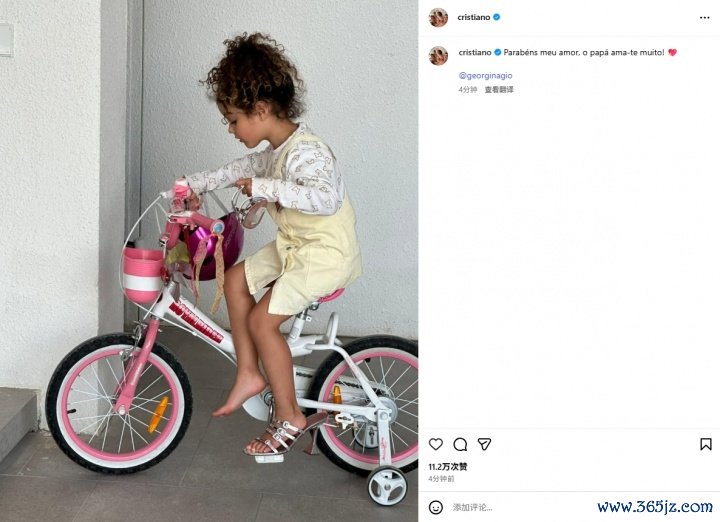
Task: Click the verified badge beside header username
Action: [x=496, y=17]
